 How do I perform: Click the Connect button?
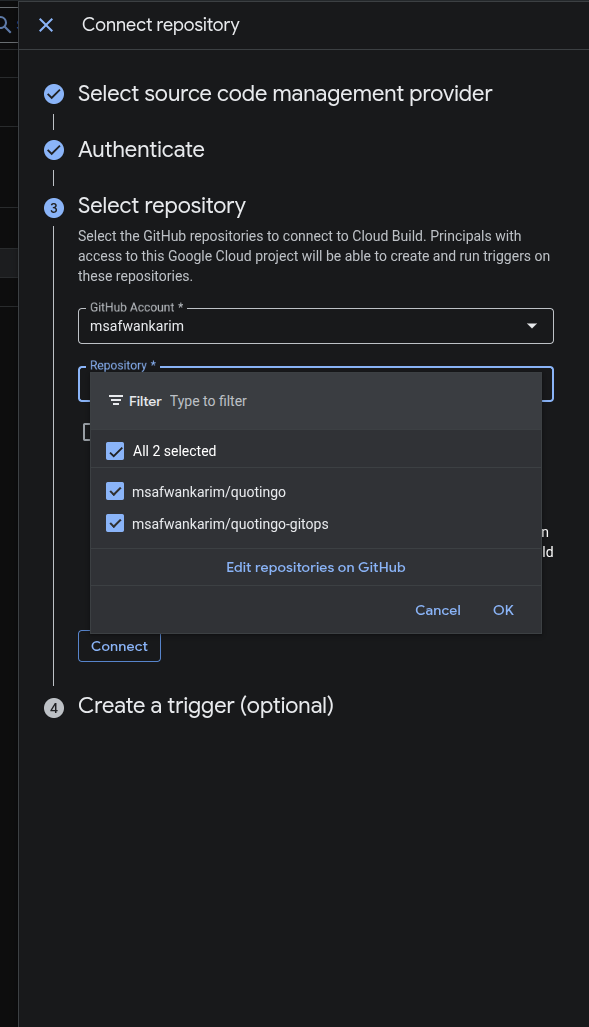(x=119, y=646)
